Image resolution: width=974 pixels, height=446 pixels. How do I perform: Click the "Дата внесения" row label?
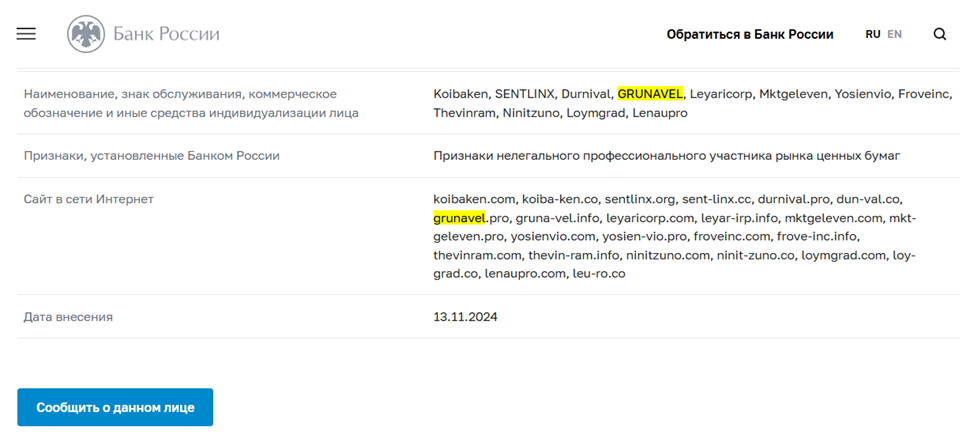pos(68,317)
